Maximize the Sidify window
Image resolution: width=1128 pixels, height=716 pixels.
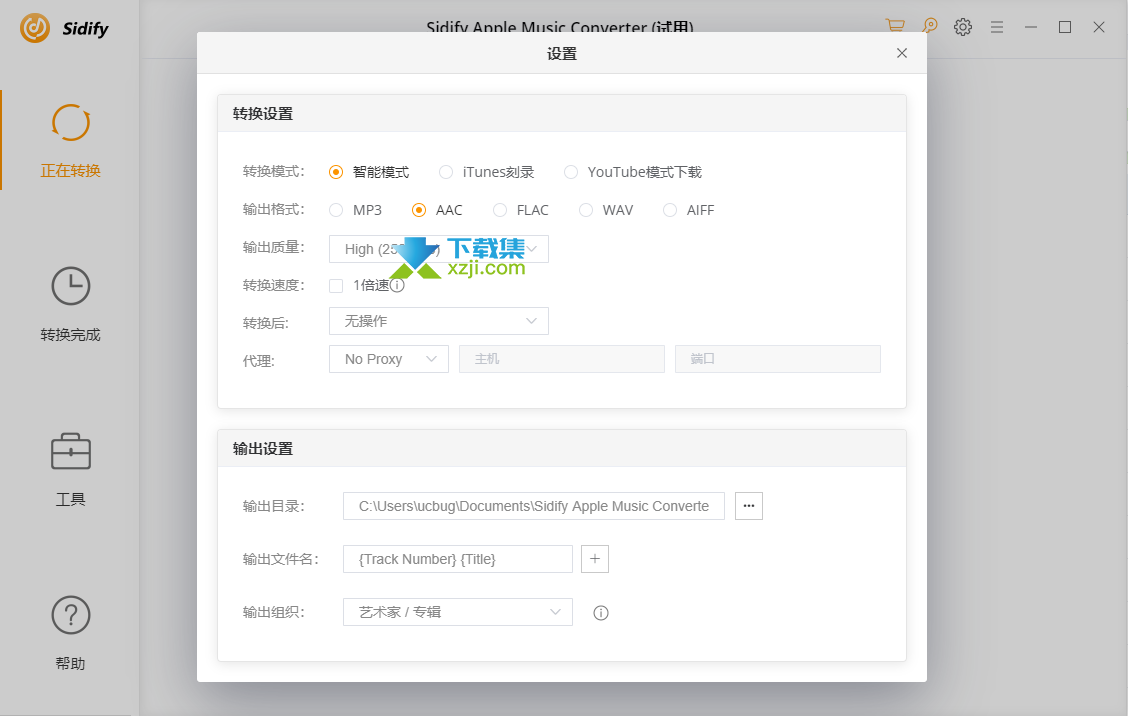(1065, 27)
